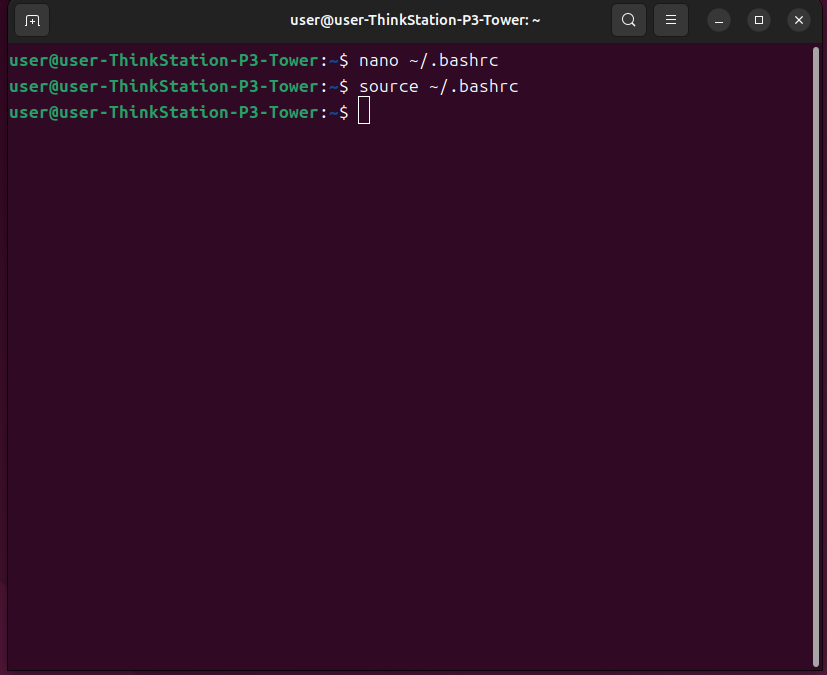Click the terminal cursor at the prompt
The height and width of the screenshot is (675, 827).
(x=364, y=110)
